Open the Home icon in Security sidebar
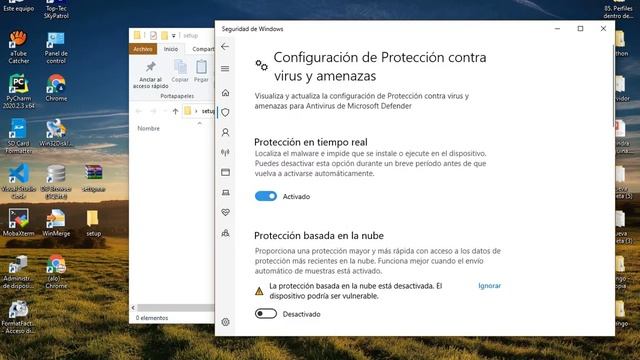640x360 pixels. click(225, 93)
